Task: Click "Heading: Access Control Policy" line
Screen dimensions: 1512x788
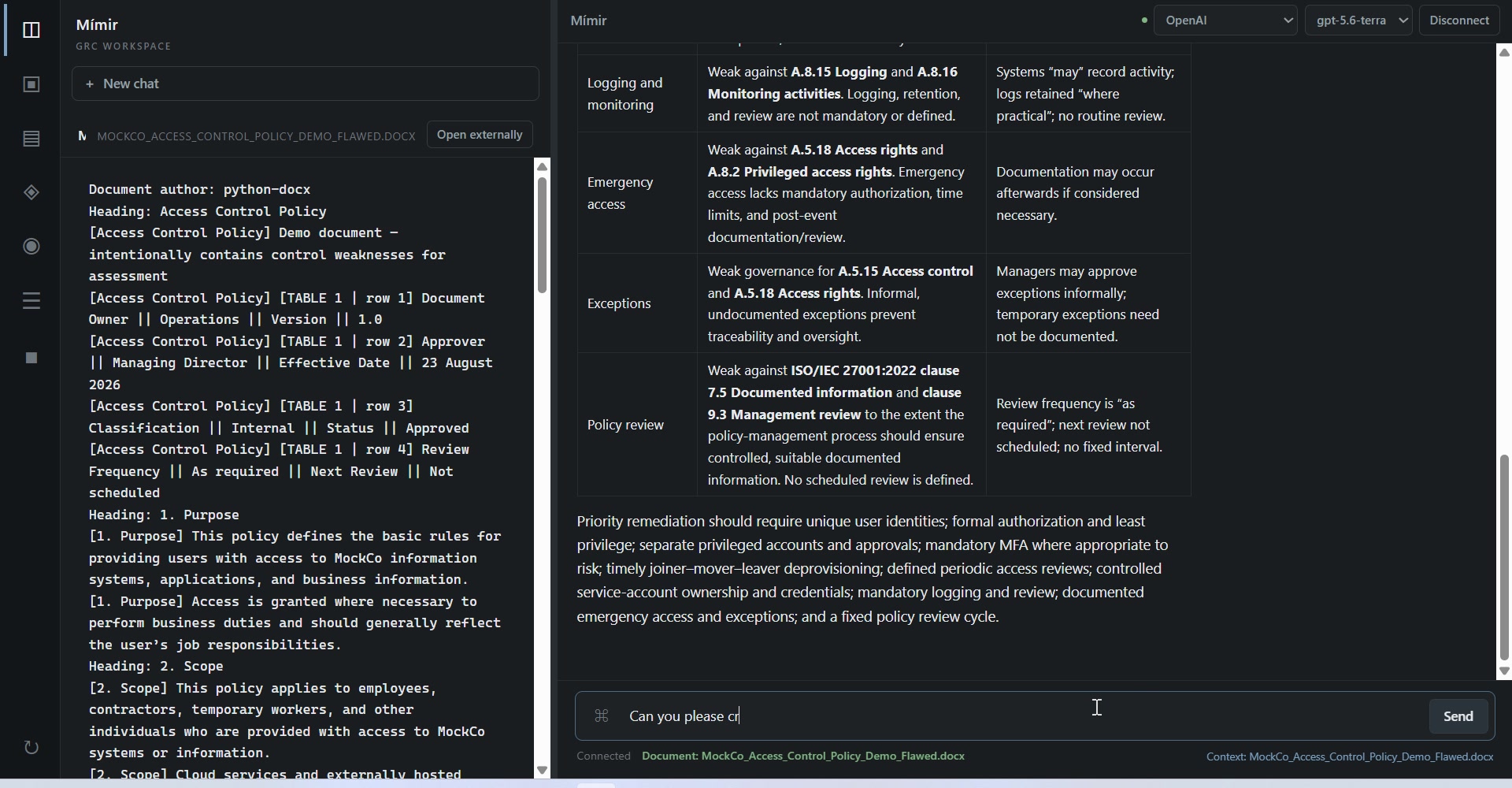Action: pos(207,211)
